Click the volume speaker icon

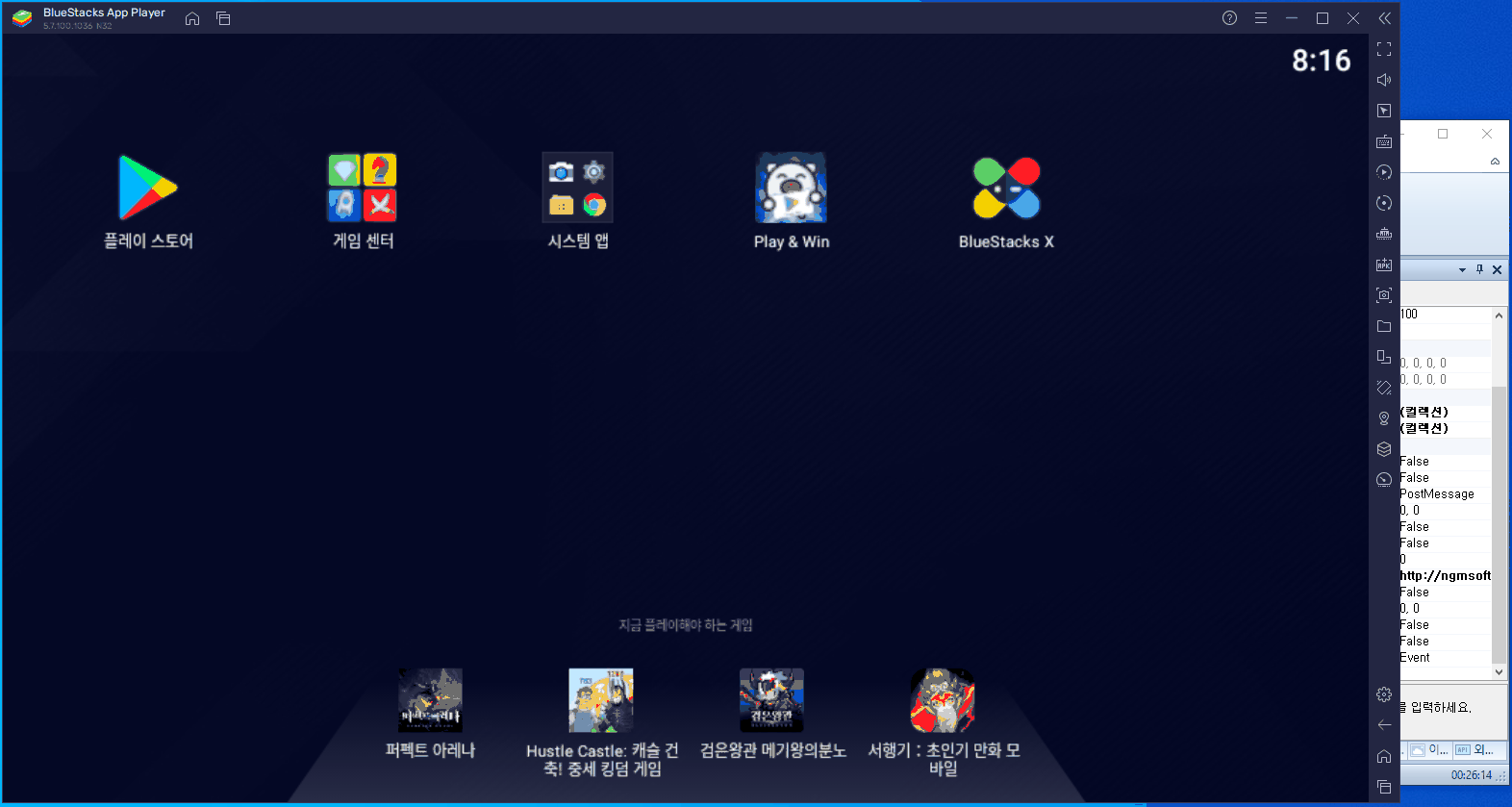pos(1384,80)
